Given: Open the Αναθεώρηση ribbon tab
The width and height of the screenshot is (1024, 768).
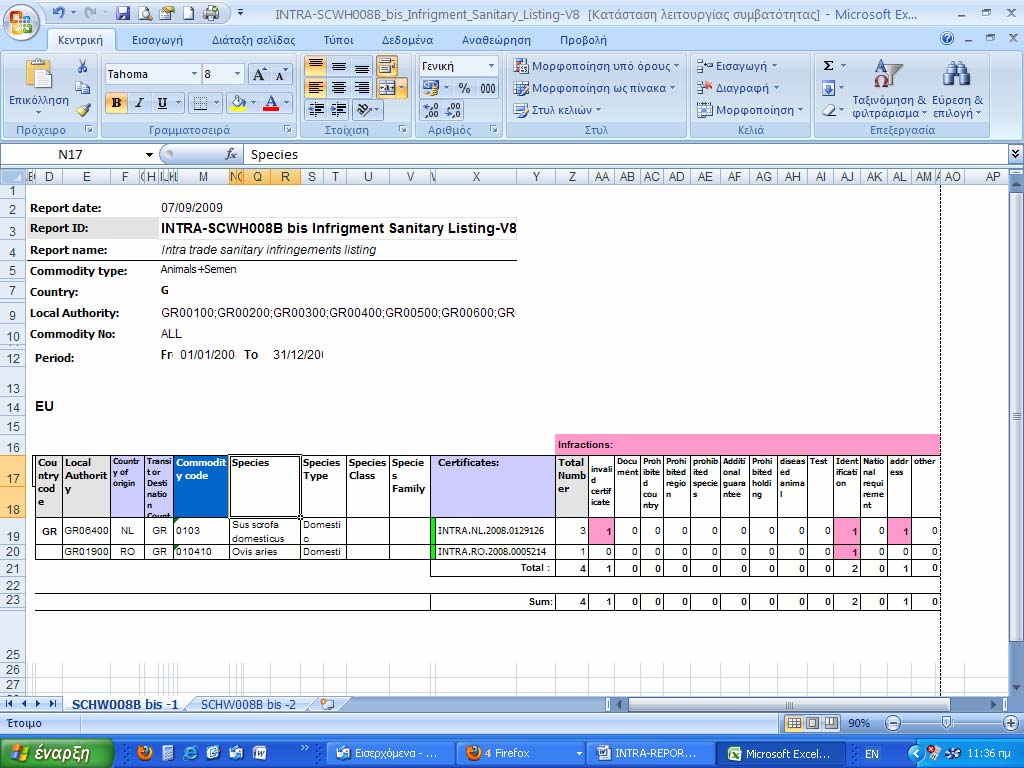Looking at the screenshot, I should (496, 40).
